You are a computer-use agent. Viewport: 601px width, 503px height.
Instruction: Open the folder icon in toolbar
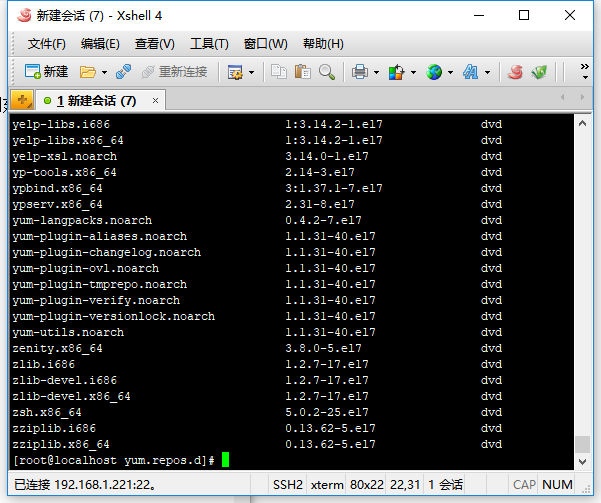(x=87, y=72)
